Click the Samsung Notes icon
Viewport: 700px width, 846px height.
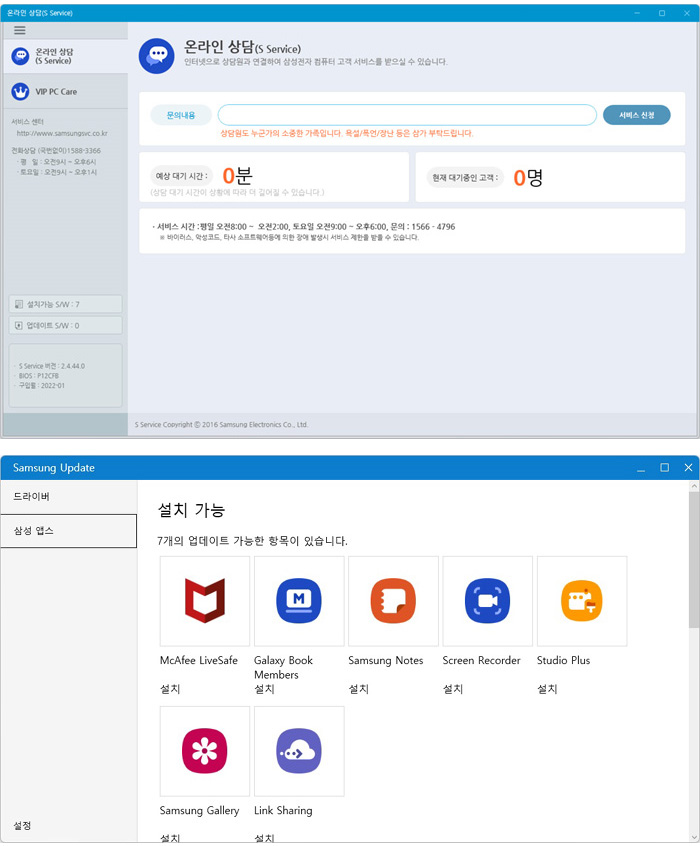pyautogui.click(x=393, y=601)
